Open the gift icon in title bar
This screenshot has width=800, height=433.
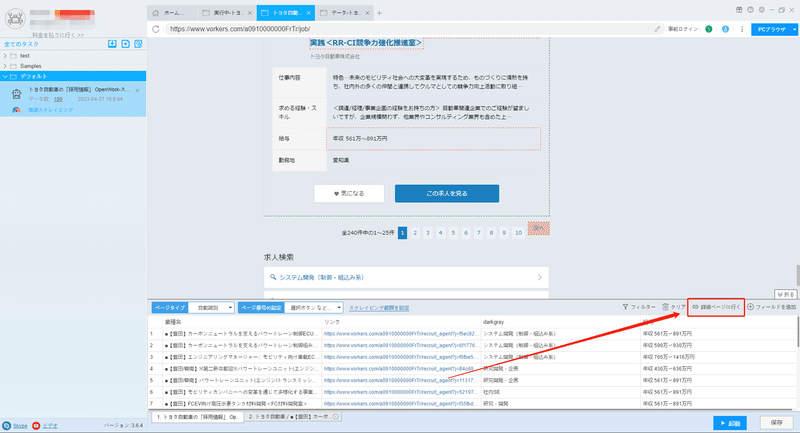point(739,10)
